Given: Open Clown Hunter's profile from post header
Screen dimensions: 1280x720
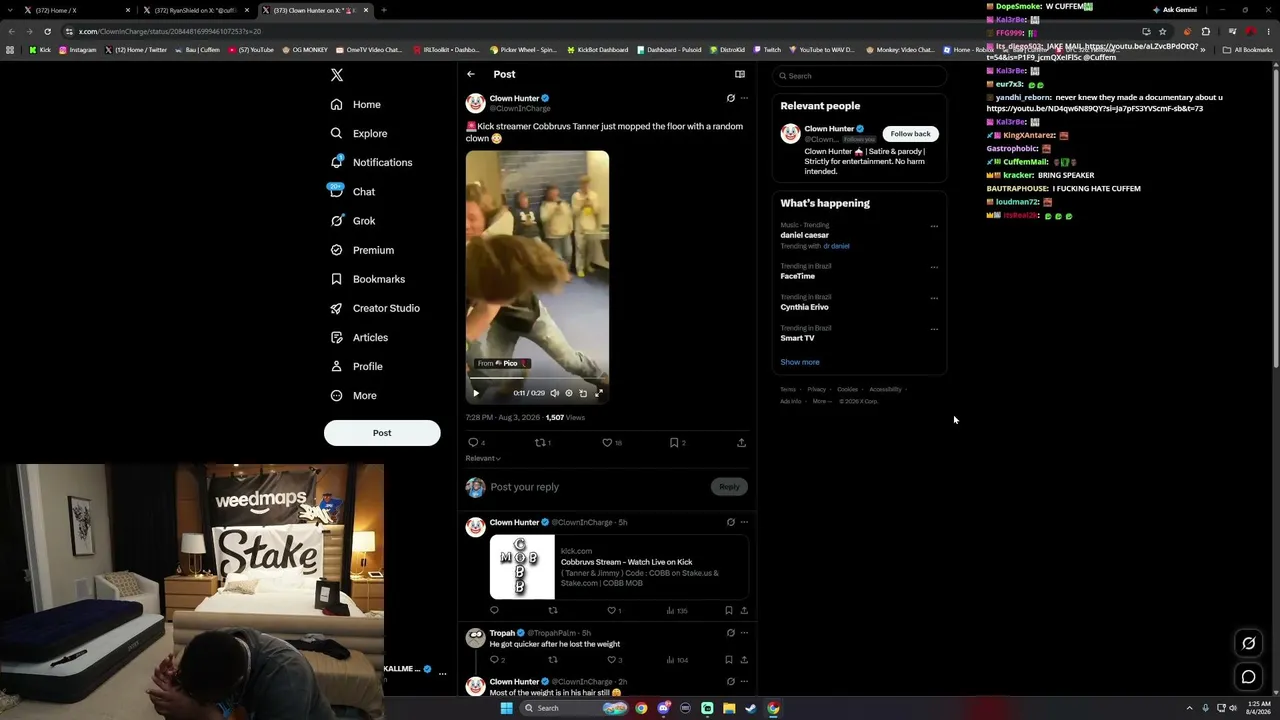Looking at the screenshot, I should click(514, 98).
